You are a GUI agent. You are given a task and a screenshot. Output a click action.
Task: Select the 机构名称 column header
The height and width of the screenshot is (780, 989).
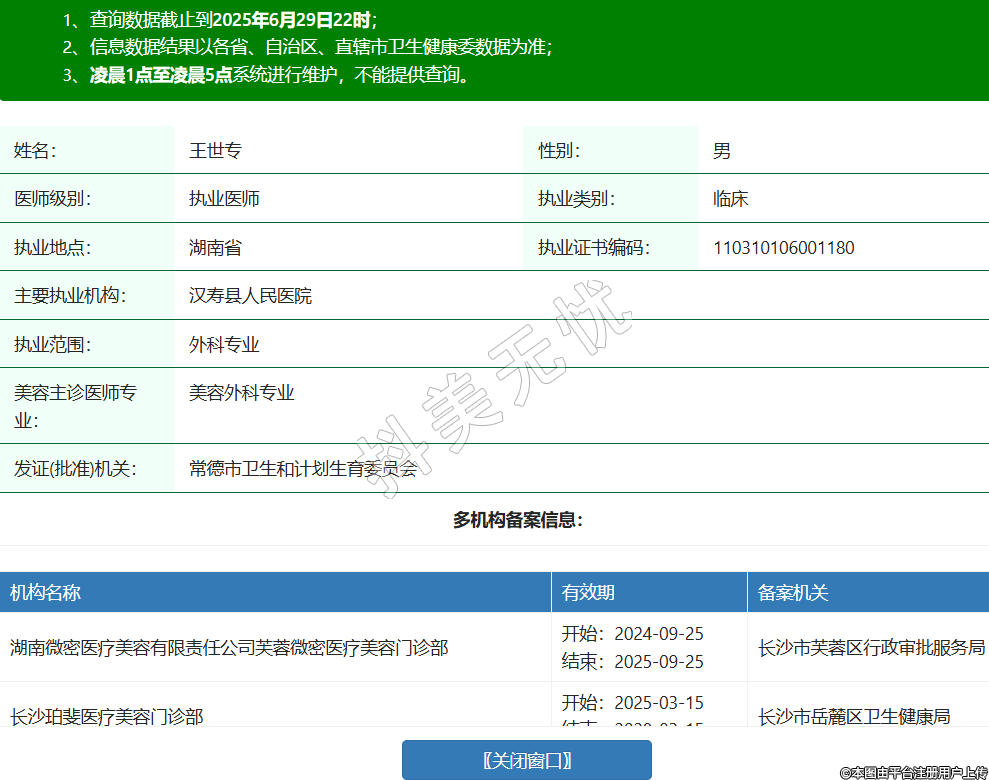45,593
